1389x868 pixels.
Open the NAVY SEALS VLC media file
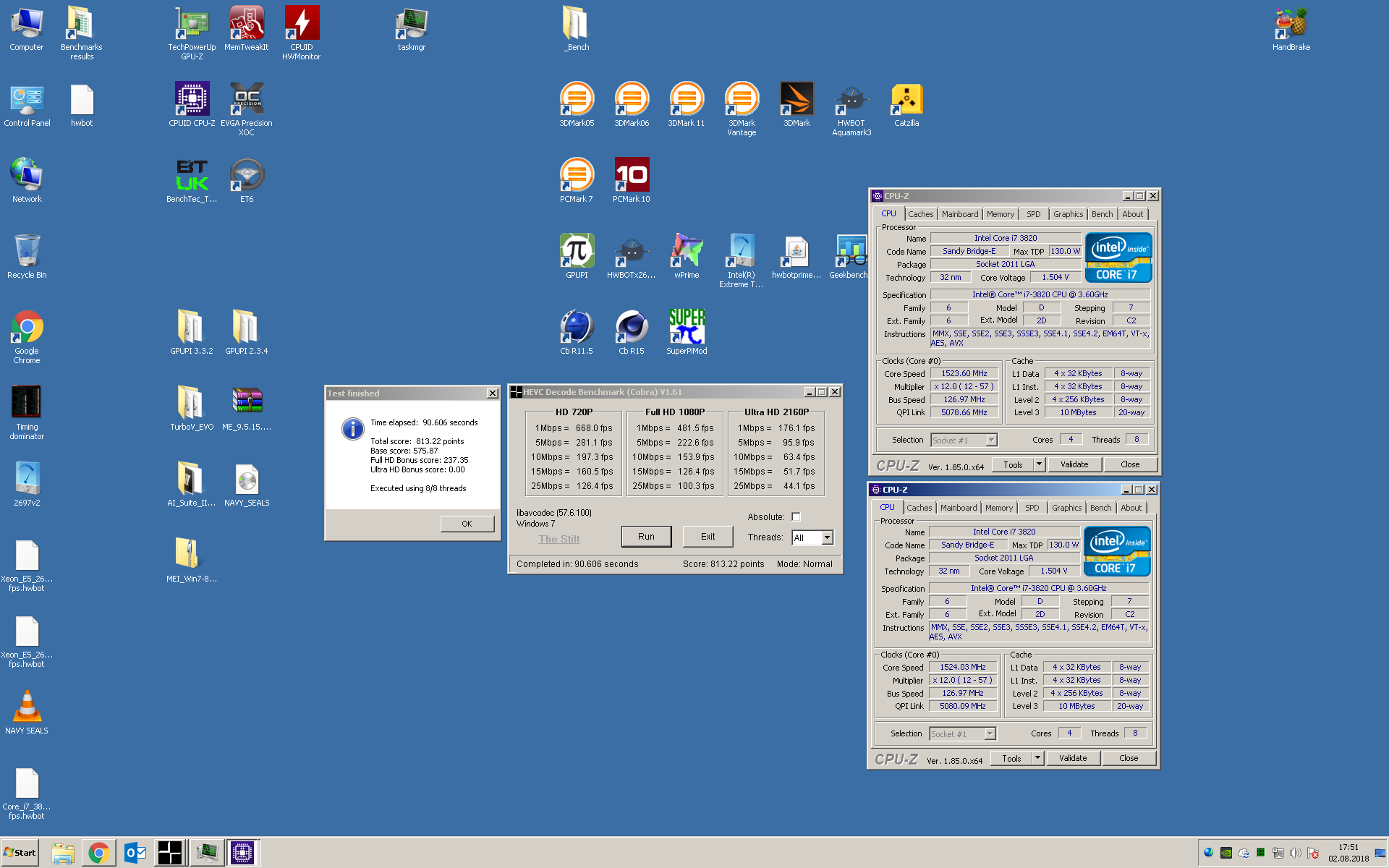click(27, 712)
